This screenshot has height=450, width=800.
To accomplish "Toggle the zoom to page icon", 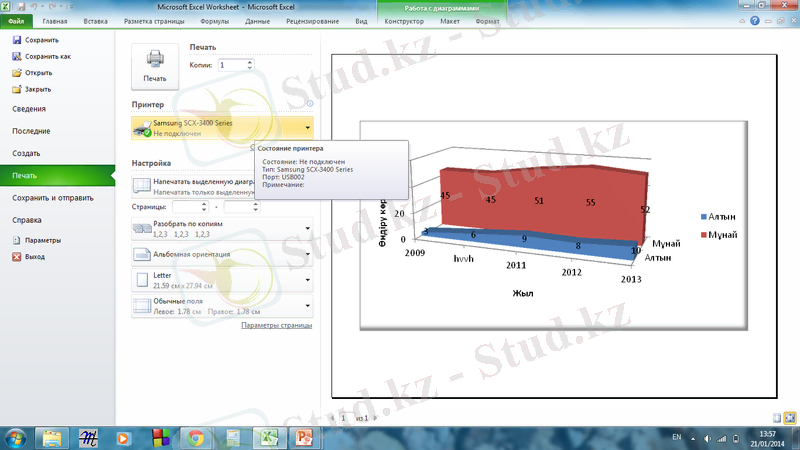I will 790,417.
